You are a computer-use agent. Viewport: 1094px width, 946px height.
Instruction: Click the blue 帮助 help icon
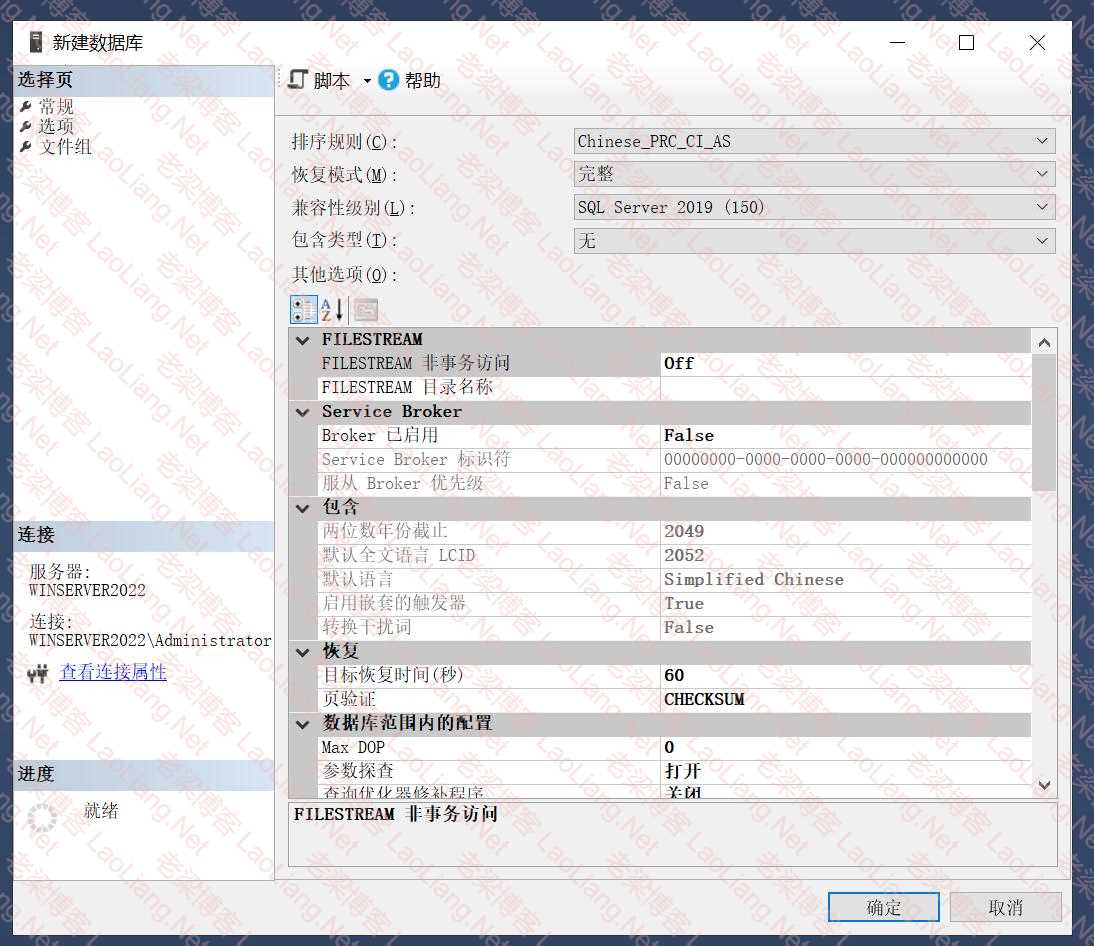(x=389, y=80)
